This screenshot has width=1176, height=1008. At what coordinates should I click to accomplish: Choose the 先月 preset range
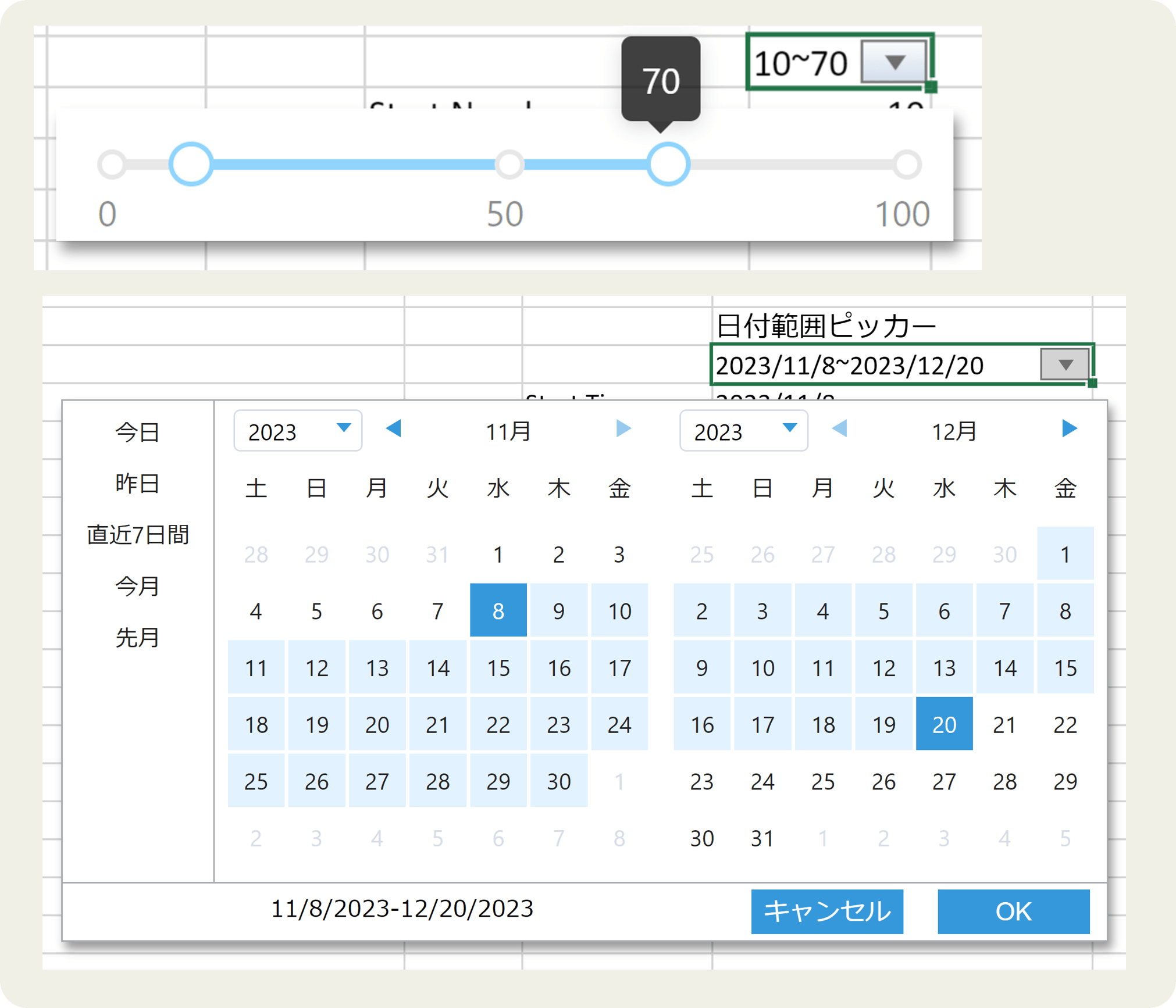click(137, 637)
